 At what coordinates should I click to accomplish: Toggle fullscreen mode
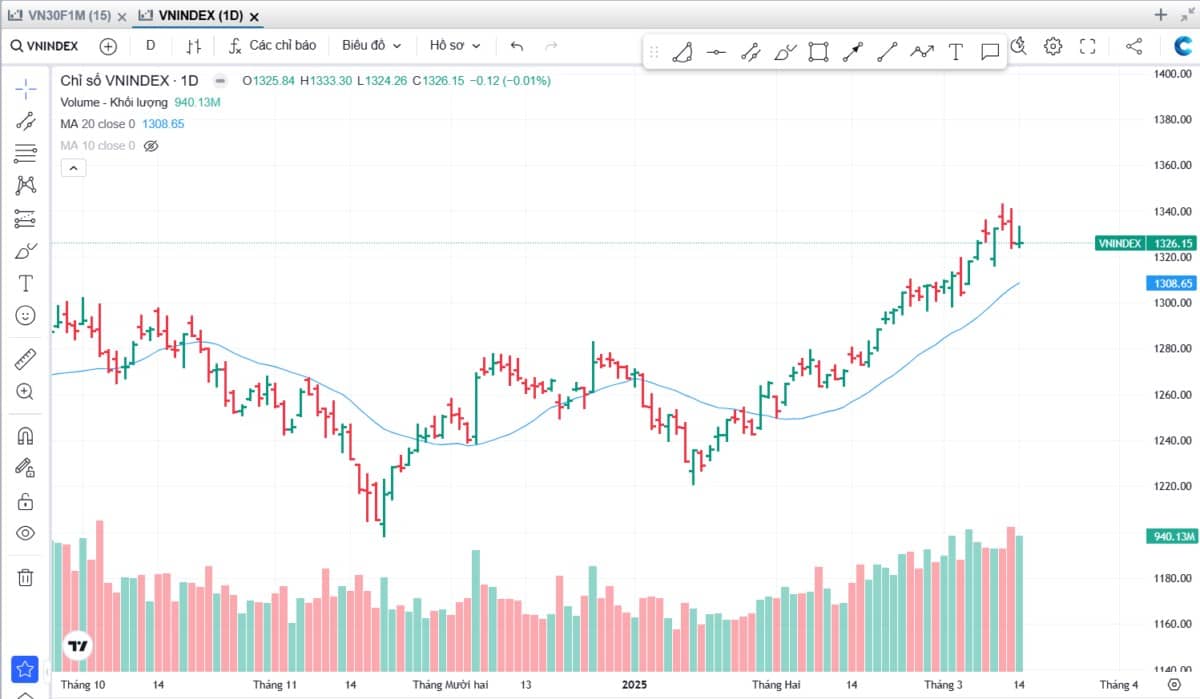[x=1088, y=46]
